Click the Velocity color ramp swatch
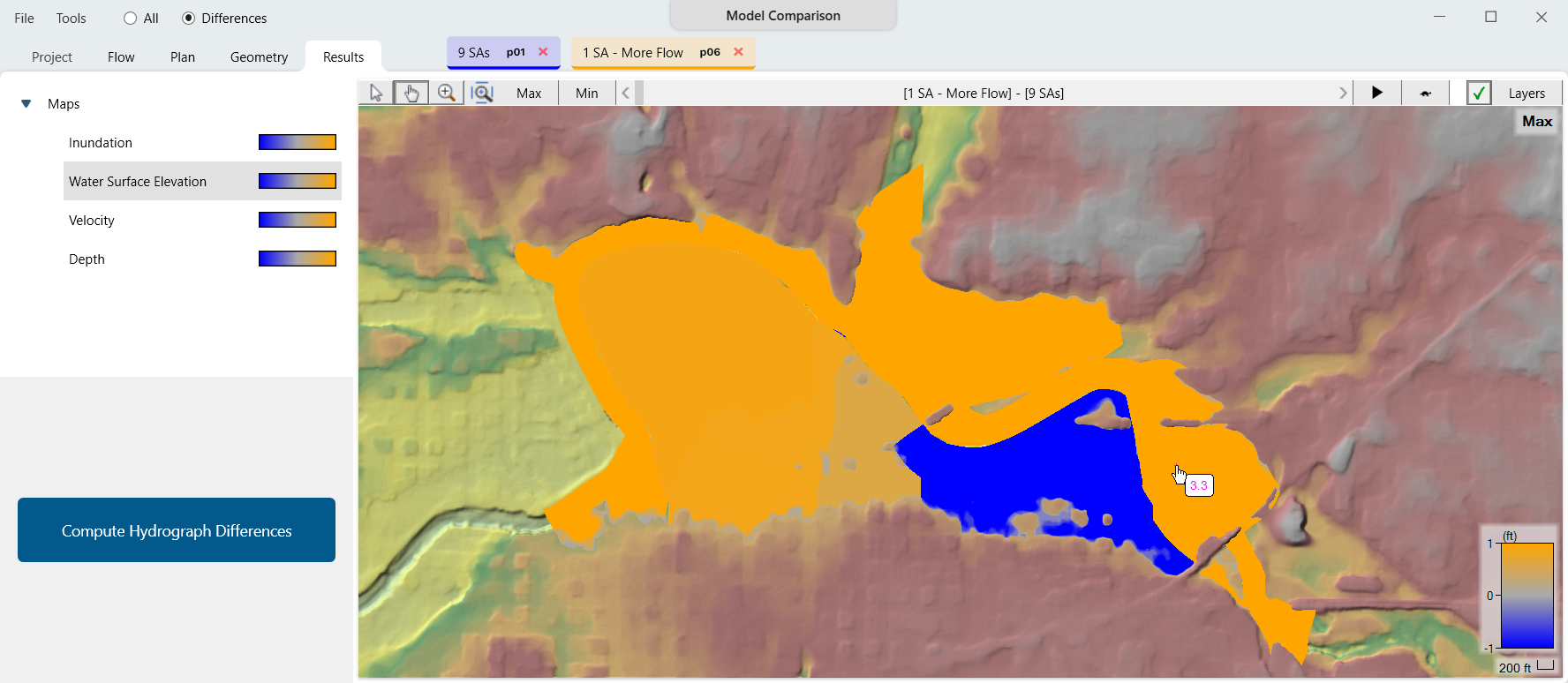 pos(297,220)
